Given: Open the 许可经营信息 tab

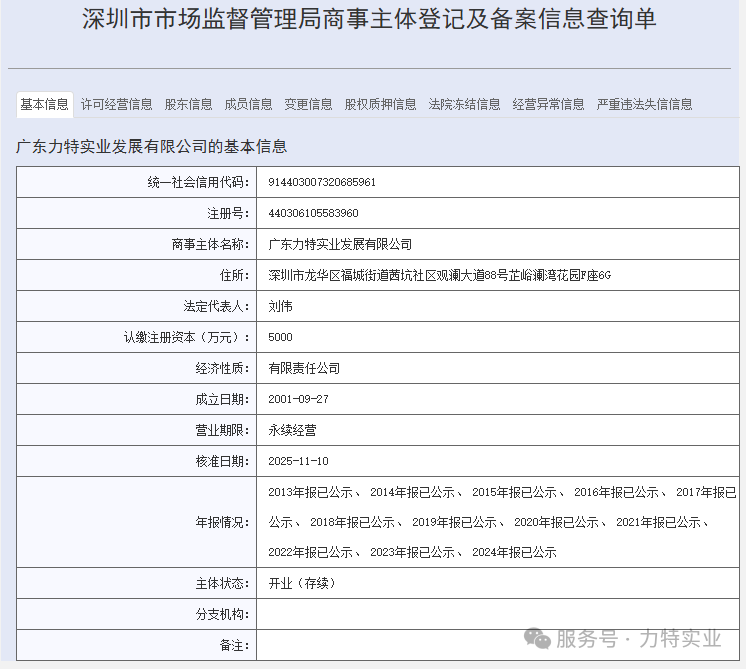Looking at the screenshot, I should click(x=117, y=104).
